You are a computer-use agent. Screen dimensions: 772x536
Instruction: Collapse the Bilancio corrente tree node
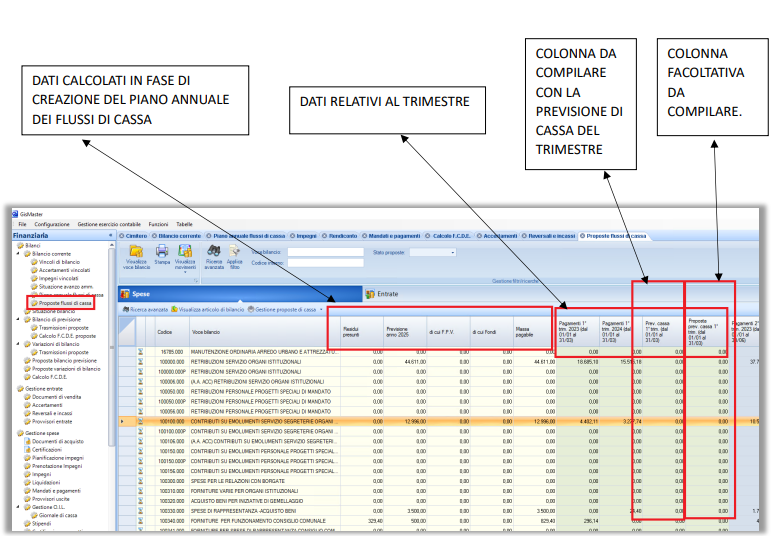[x=19, y=254]
